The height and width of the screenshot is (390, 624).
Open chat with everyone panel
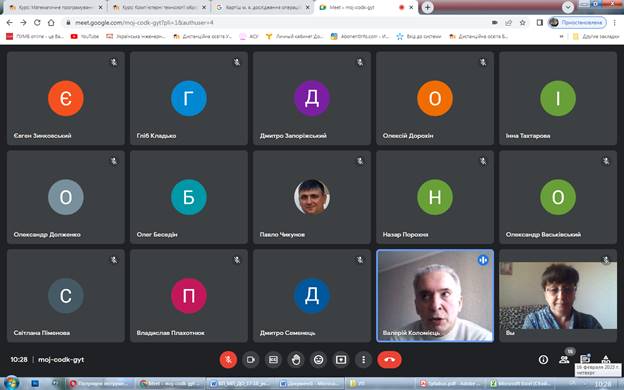(585, 359)
